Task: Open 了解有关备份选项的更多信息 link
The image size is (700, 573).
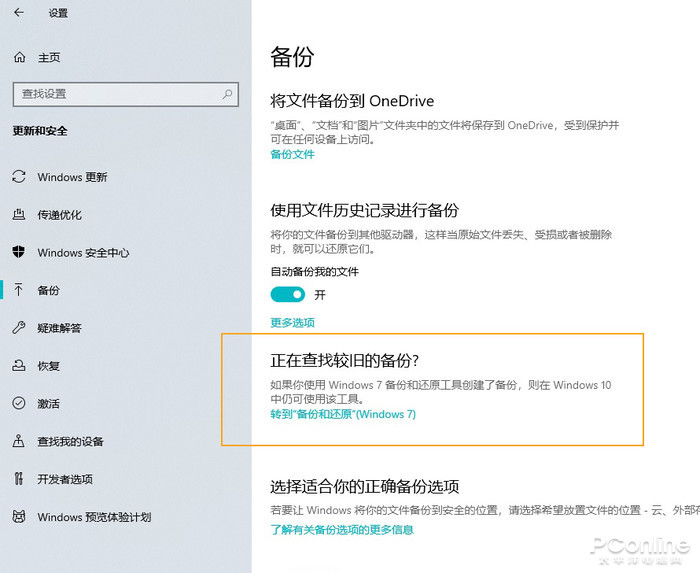Action: pyautogui.click(x=342, y=530)
